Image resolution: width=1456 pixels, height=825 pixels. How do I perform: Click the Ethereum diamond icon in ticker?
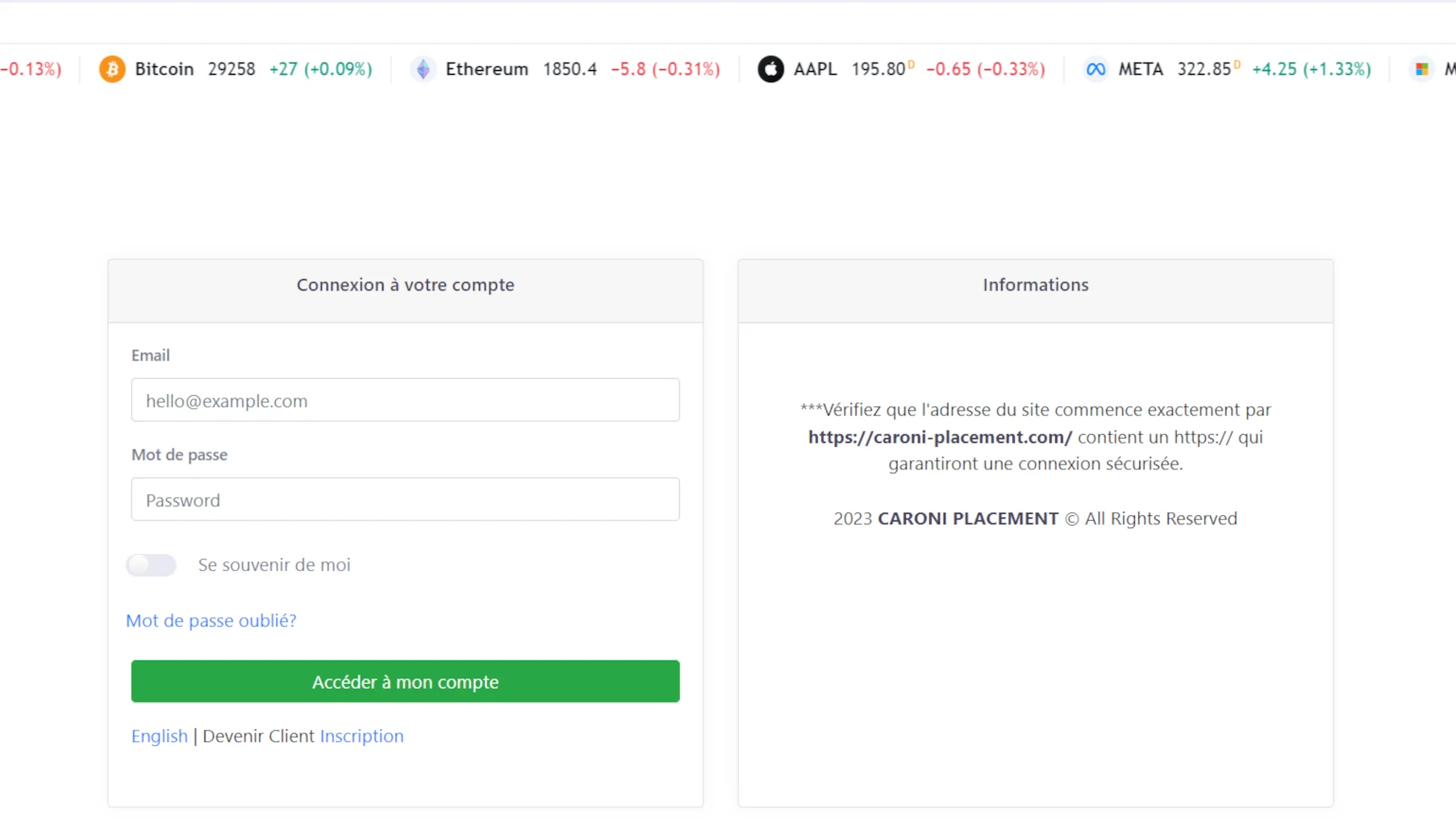(423, 69)
